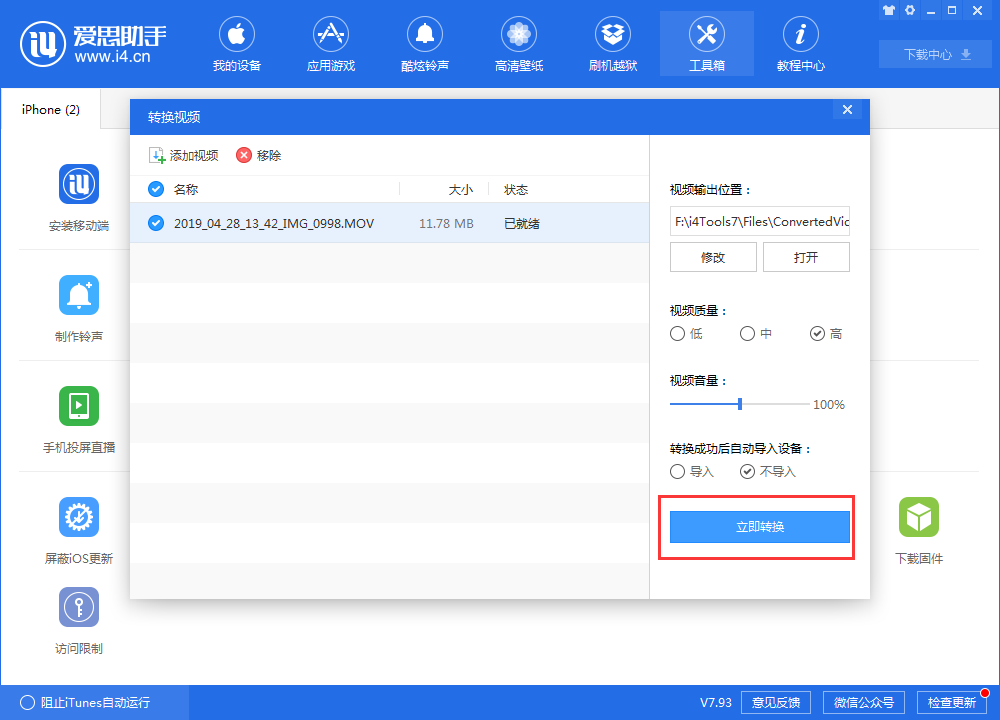Open the 教程中心 tutorials section

pyautogui.click(x=800, y=44)
